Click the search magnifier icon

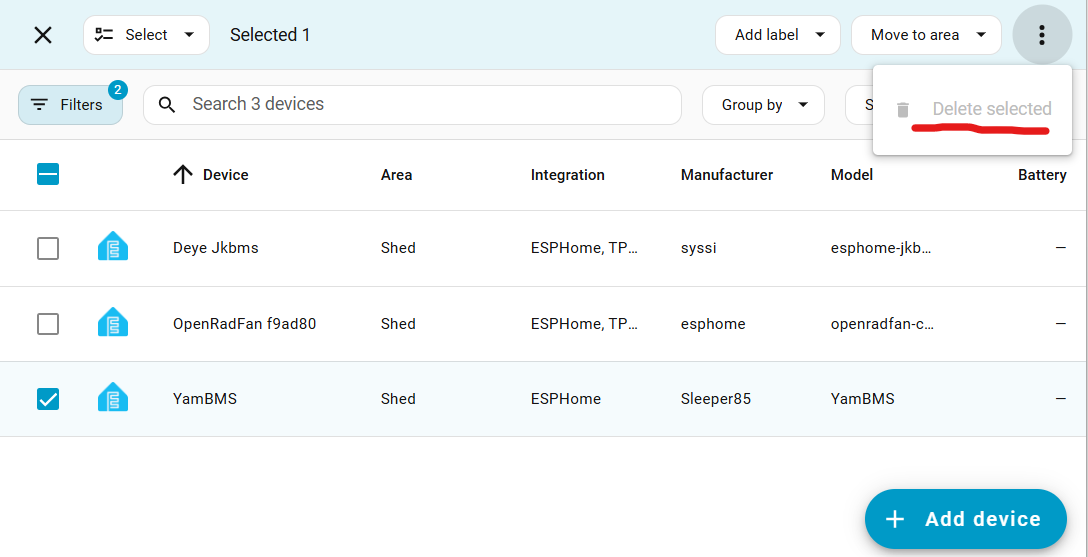168,105
